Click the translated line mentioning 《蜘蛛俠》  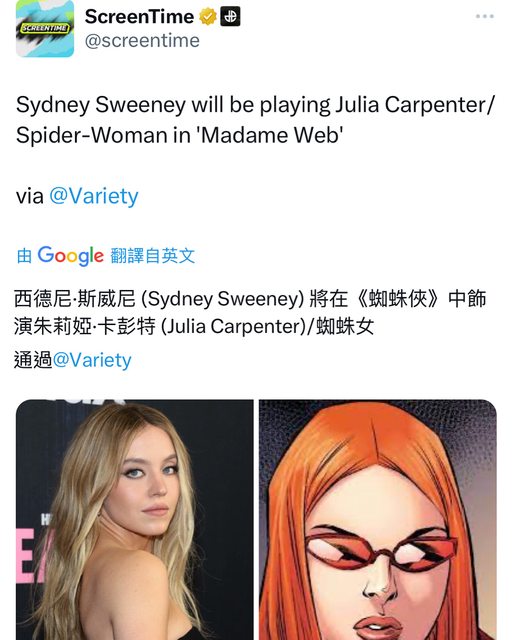coord(250,298)
